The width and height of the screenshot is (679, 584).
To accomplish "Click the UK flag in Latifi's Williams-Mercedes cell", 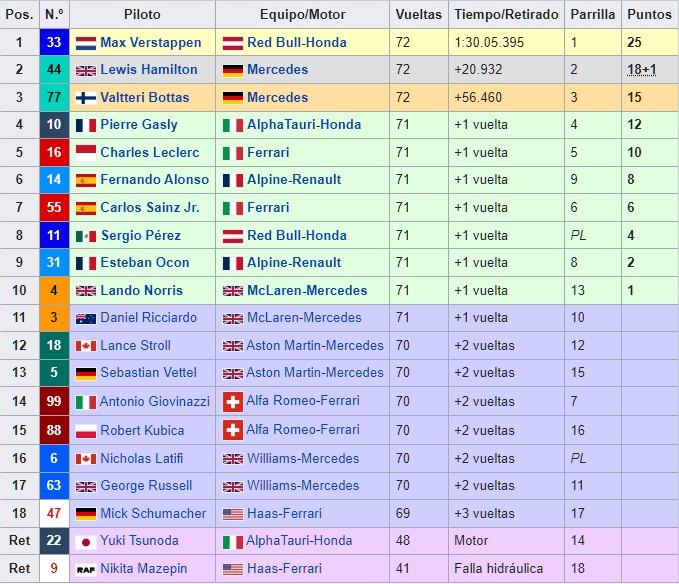I will (233, 459).
